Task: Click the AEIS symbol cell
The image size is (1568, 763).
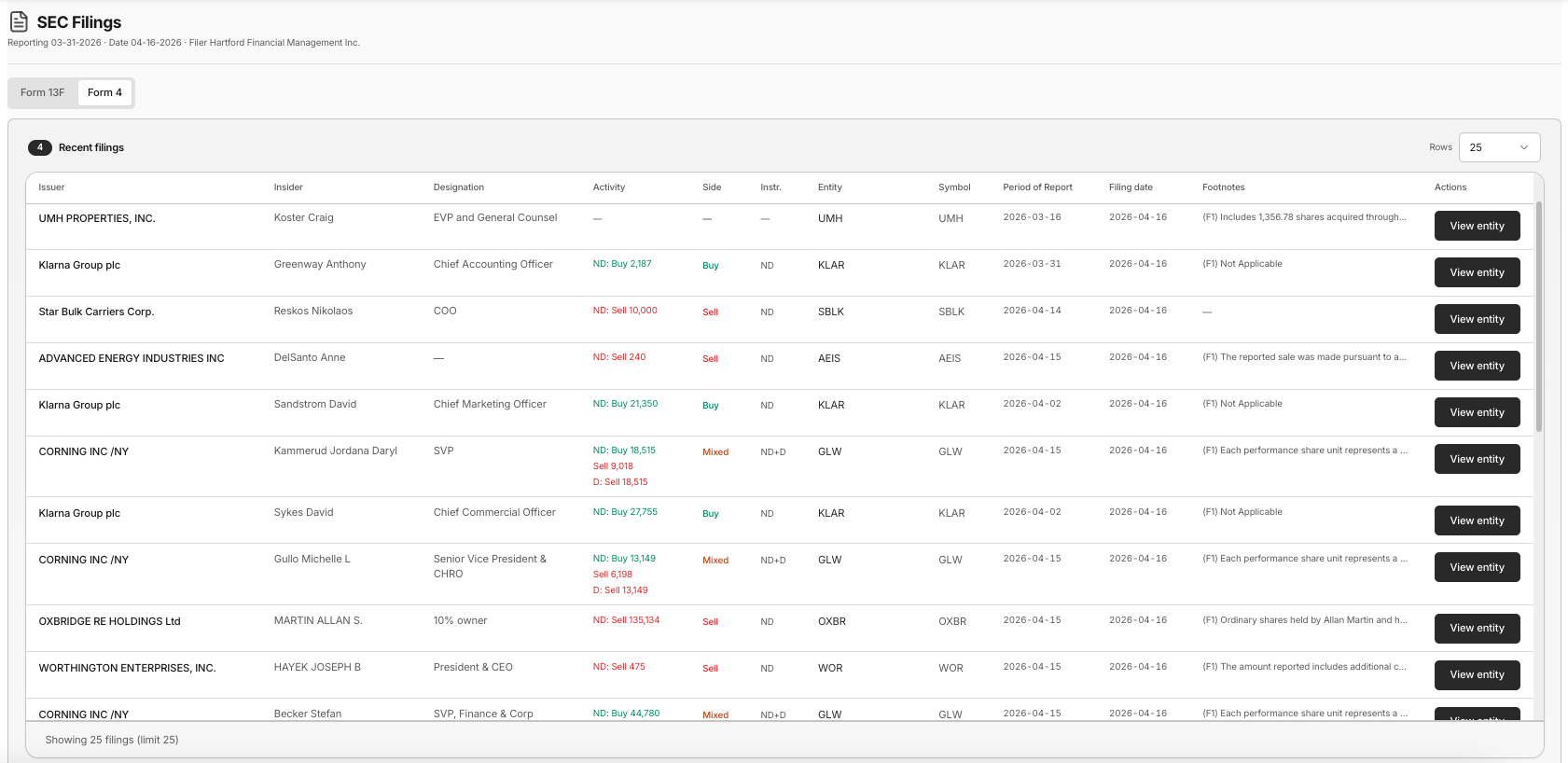Action: [x=950, y=358]
